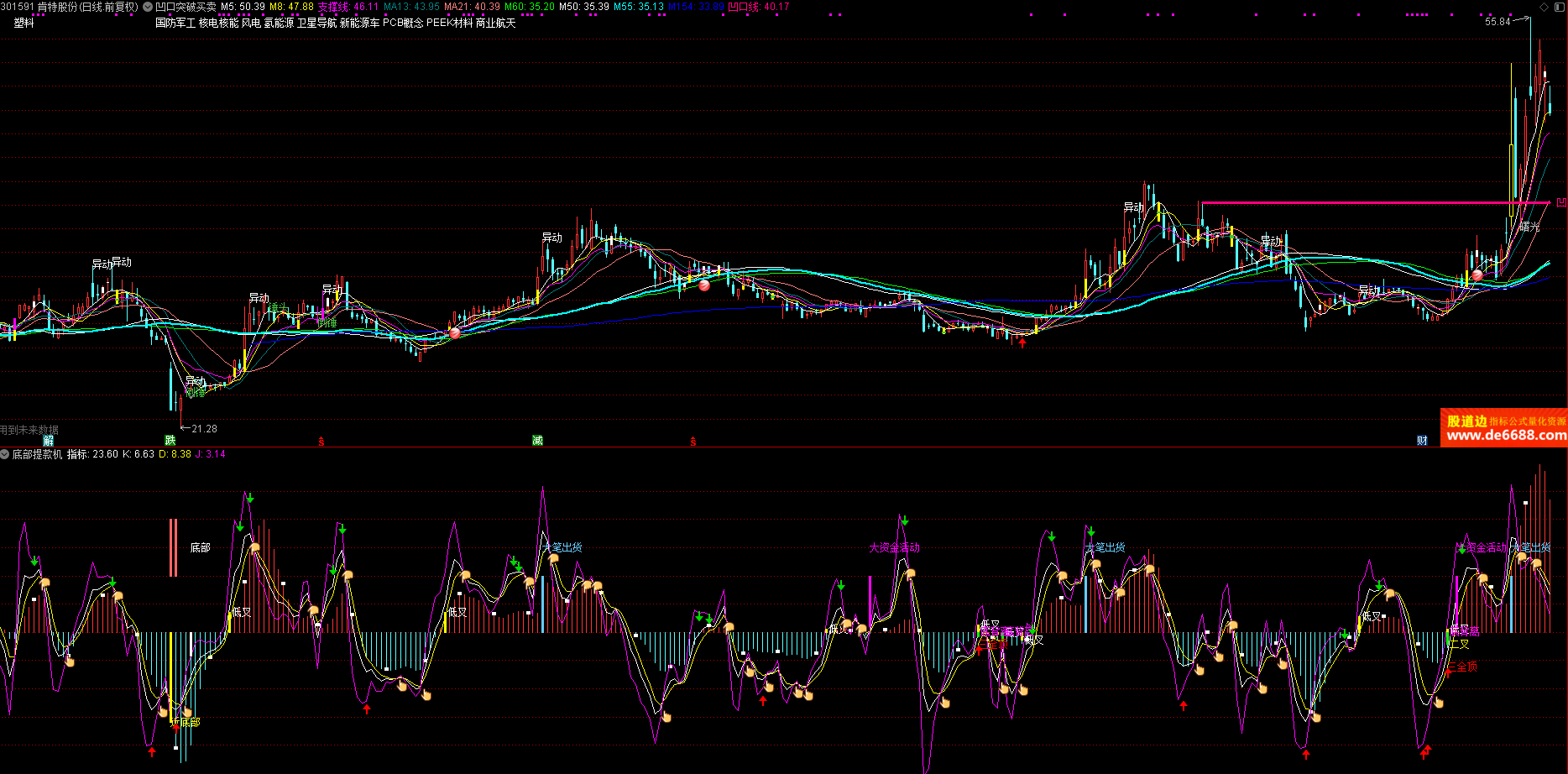The width and height of the screenshot is (1568, 774).
Task: Open the 商业航天 concept tag
Action: [x=496, y=23]
